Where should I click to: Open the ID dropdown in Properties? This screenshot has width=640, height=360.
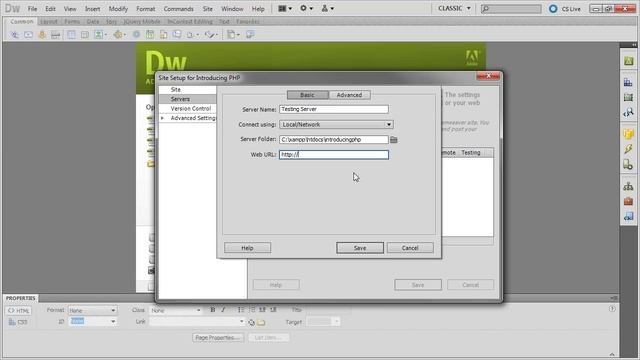click(113, 322)
